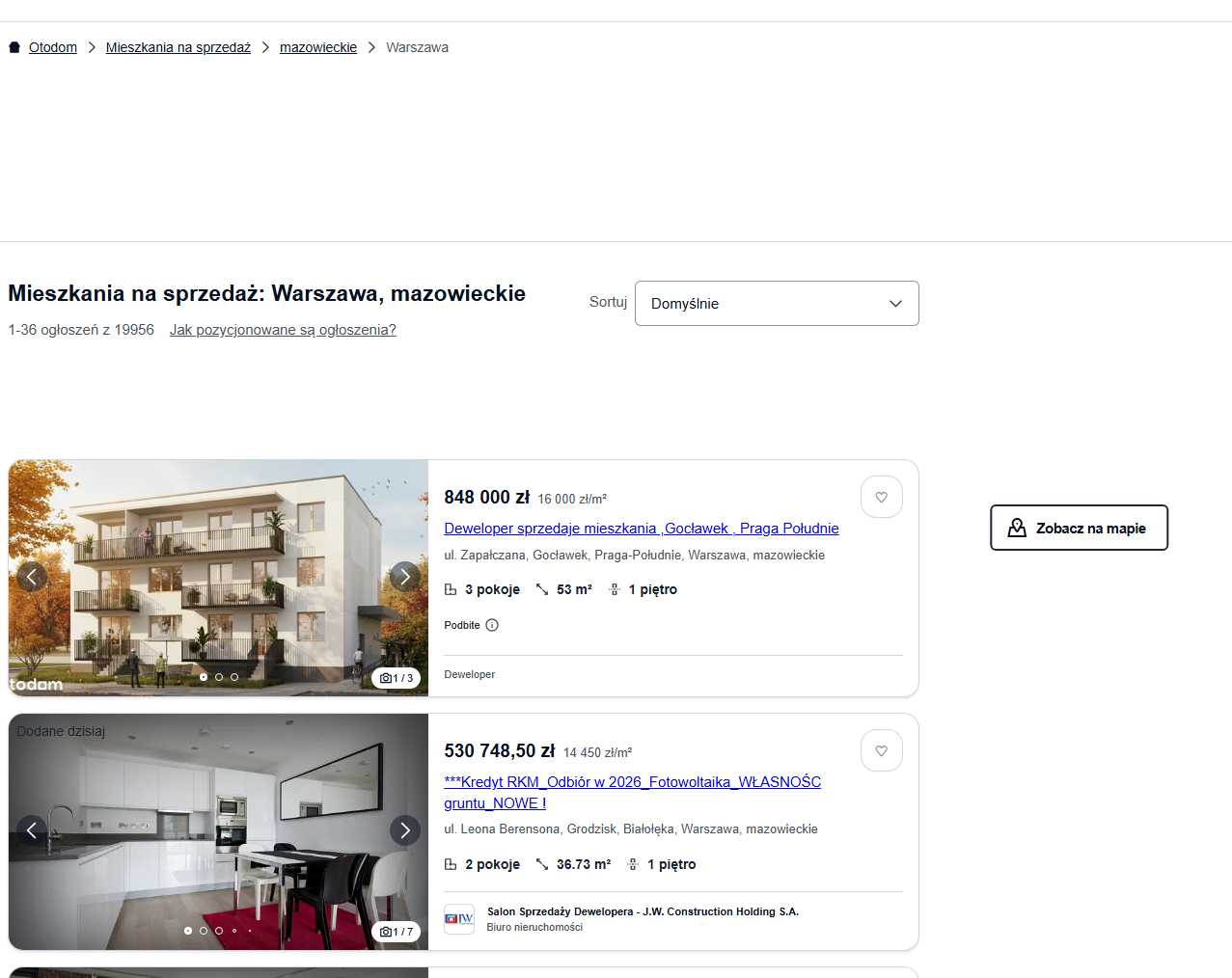The width and height of the screenshot is (1232, 978).
Task: Open Zobacz na mapie button
Action: [x=1079, y=528]
